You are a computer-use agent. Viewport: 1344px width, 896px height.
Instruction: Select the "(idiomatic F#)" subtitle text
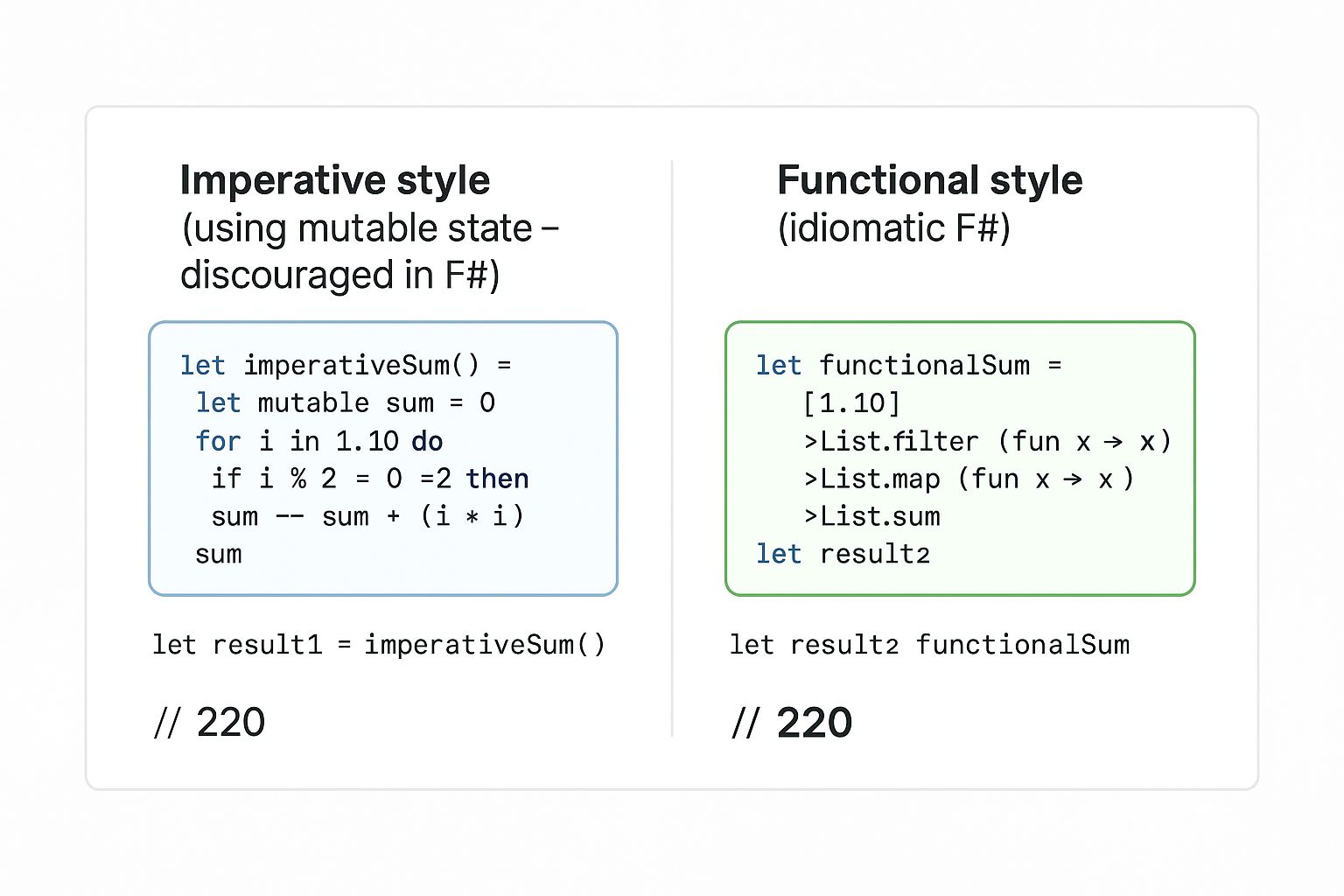tap(893, 228)
